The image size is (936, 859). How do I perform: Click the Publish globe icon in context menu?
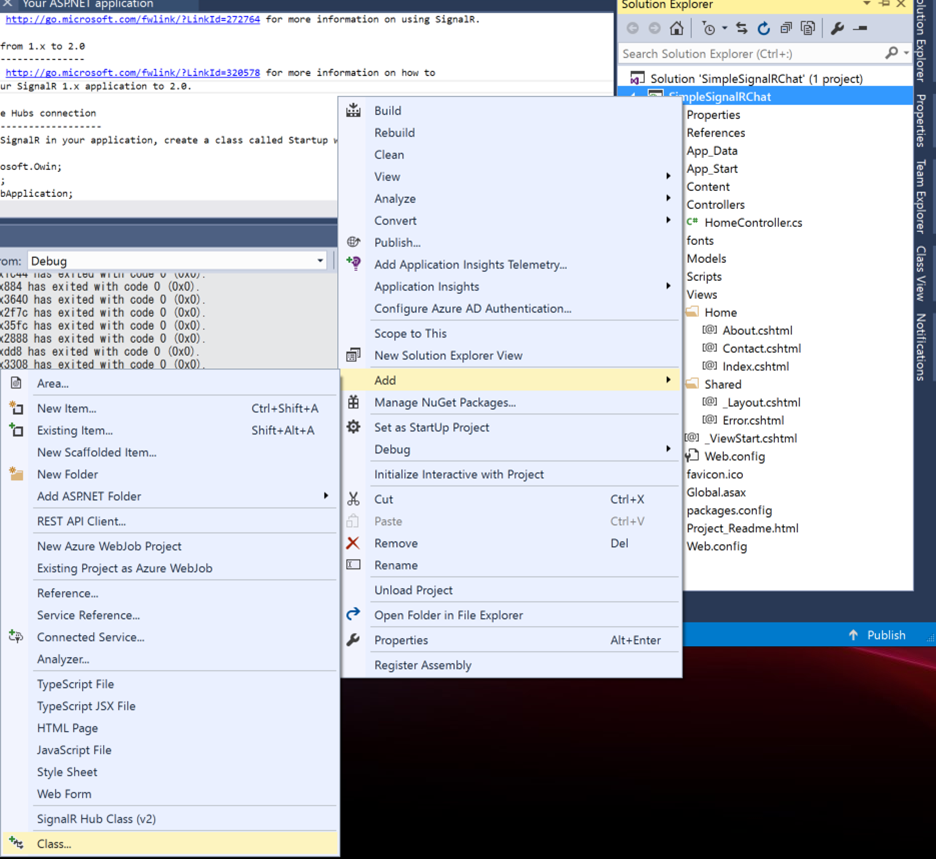353,242
